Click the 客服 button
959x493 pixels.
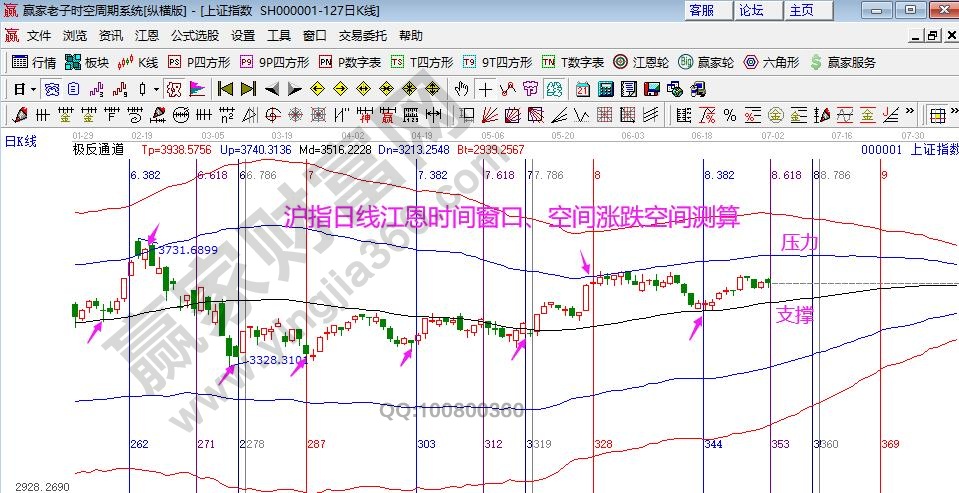[x=702, y=10]
